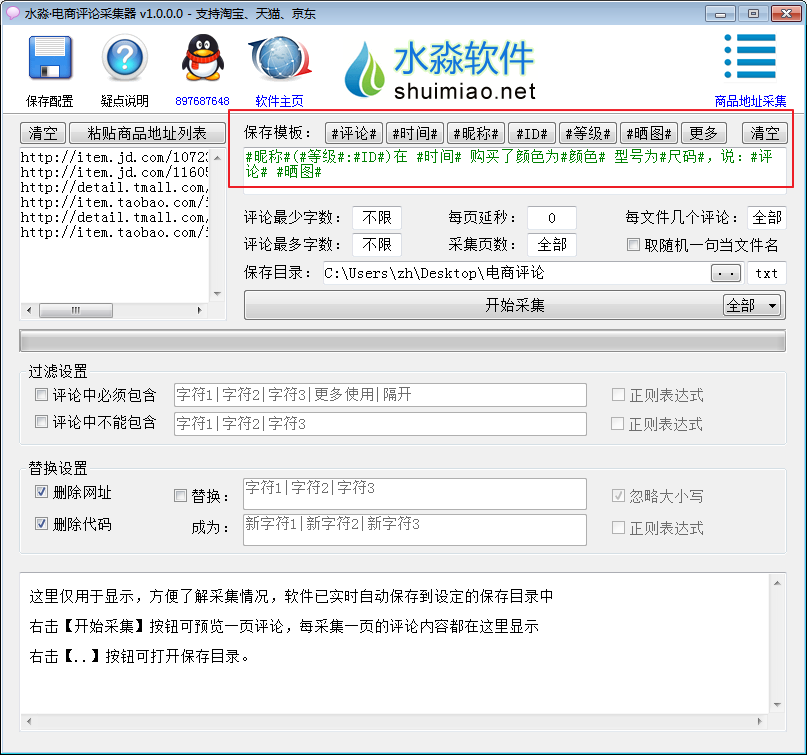Click log panel scroll down arrow
The height and width of the screenshot is (755, 807).
pos(777,705)
